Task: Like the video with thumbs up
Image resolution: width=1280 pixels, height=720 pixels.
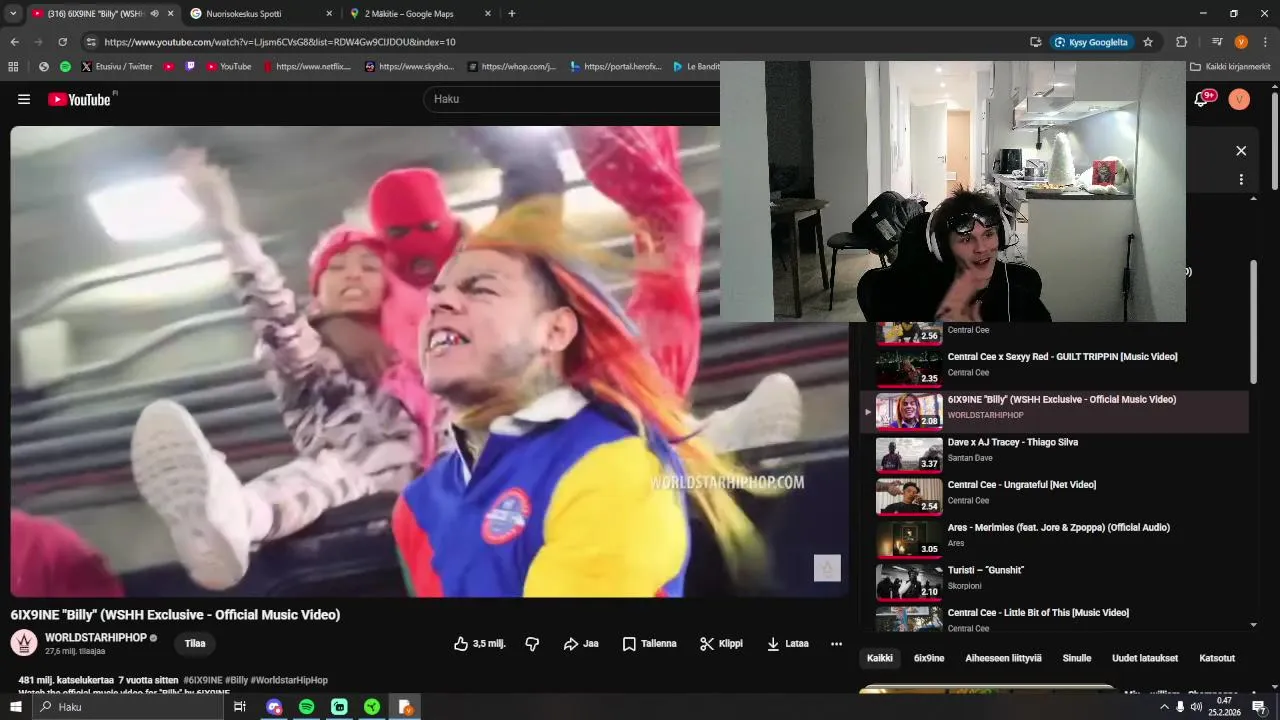Action: 479,644
